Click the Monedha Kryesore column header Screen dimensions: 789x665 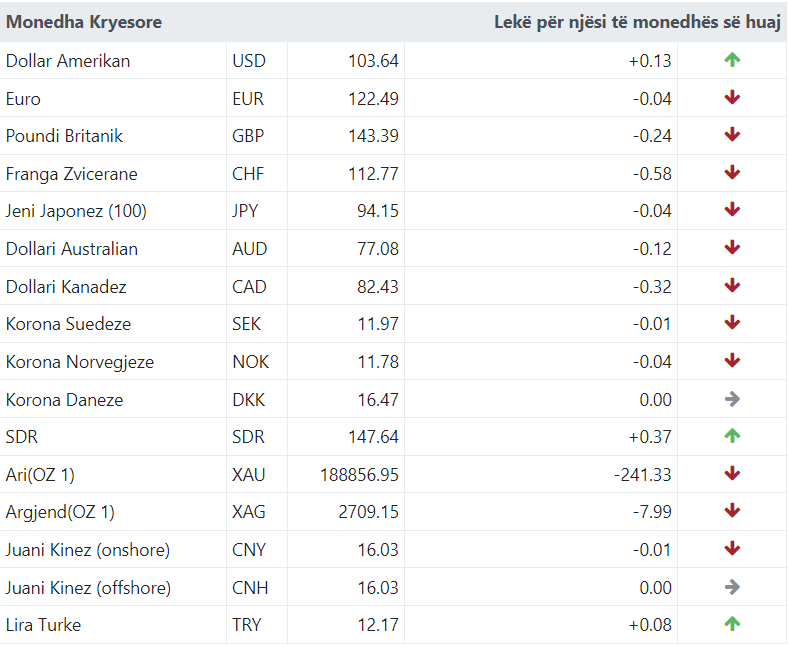click(x=84, y=22)
